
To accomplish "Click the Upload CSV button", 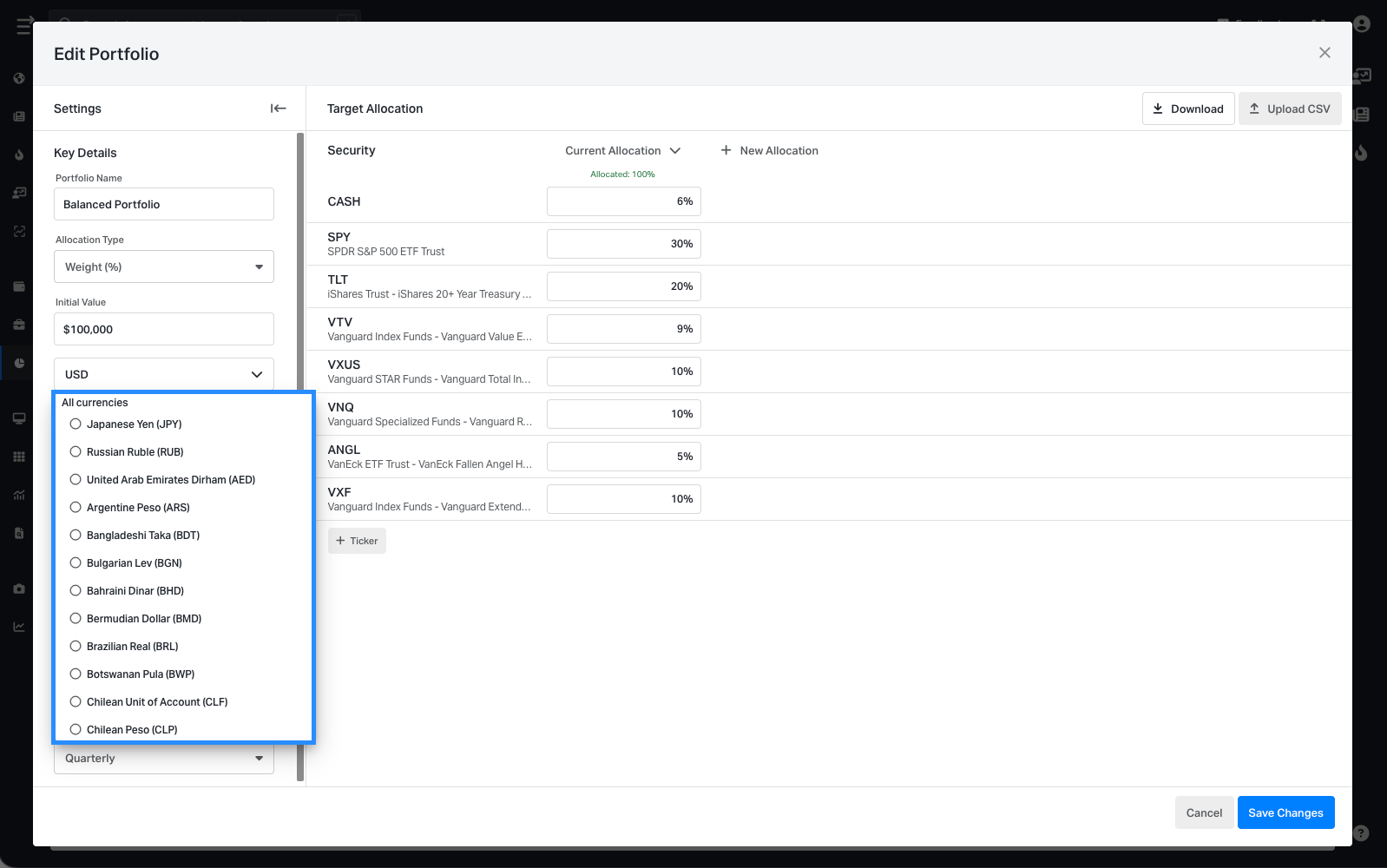I will pos(1290,108).
